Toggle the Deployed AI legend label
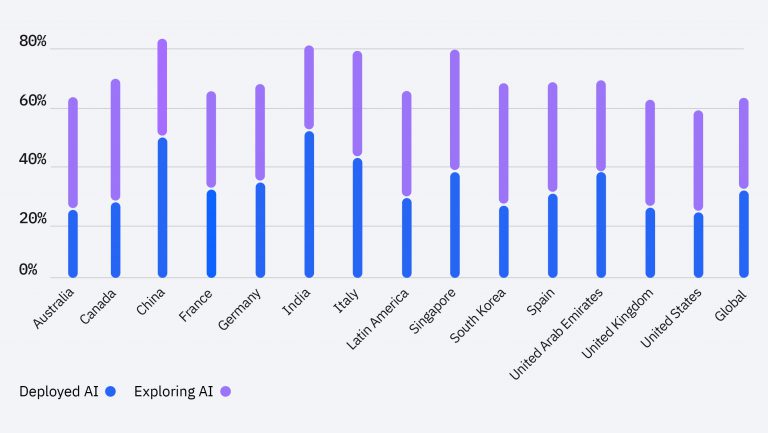This screenshot has height=433, width=768. [59, 391]
